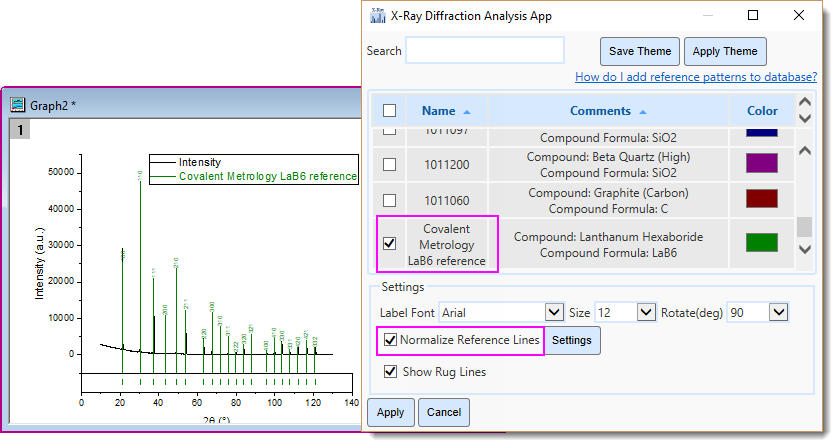Toggle Normalize Reference Lines checkbox

tap(390, 340)
